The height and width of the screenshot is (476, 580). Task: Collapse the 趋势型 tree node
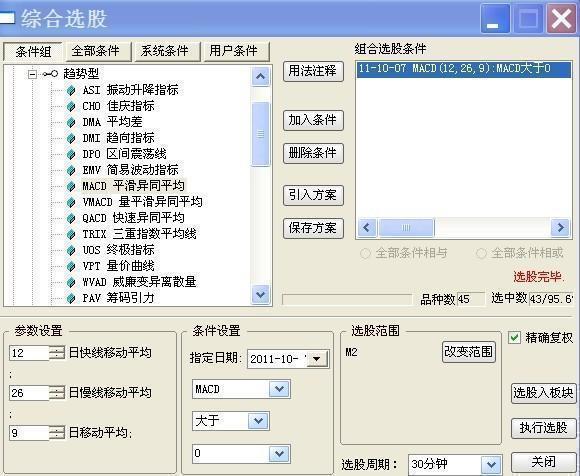coord(33,74)
